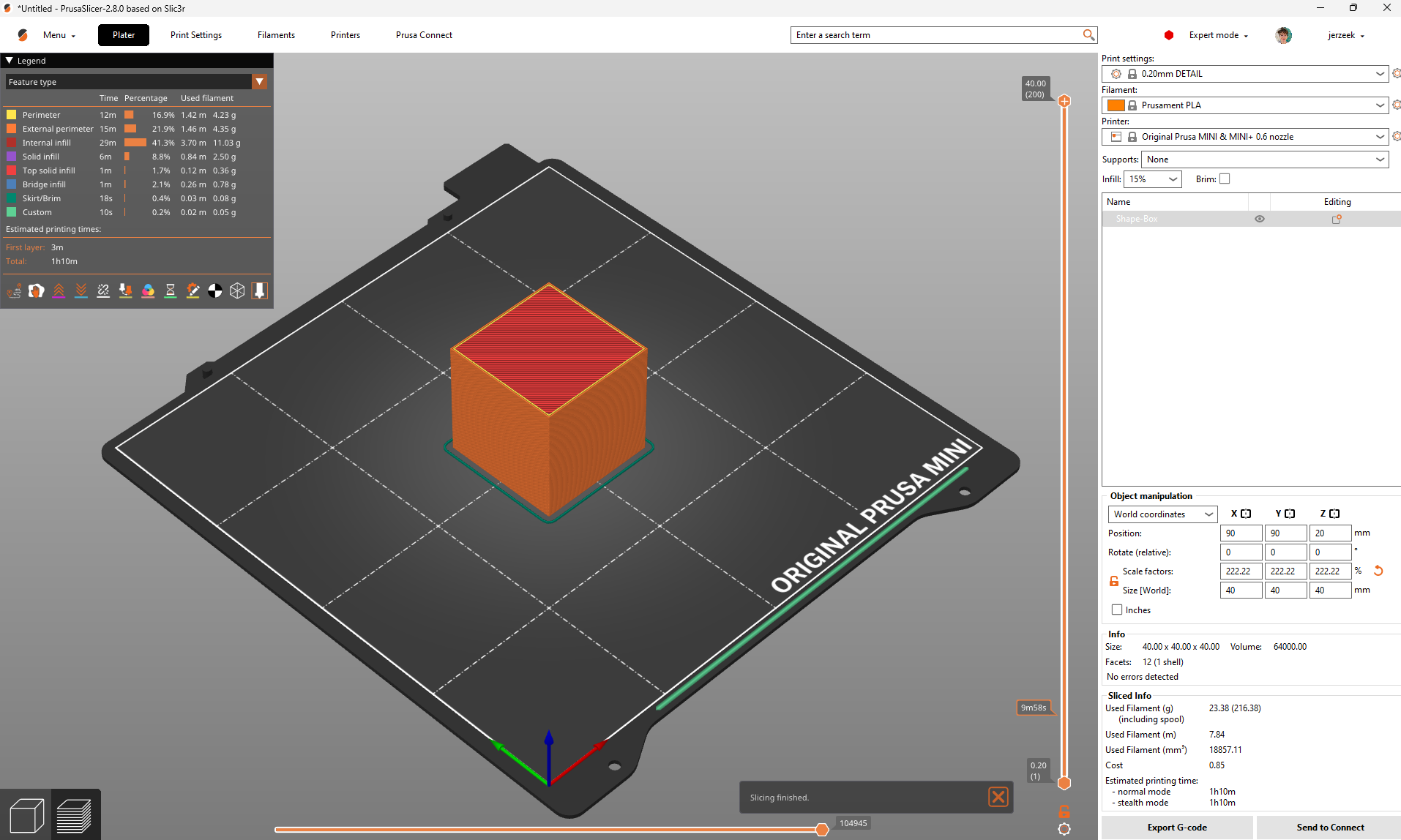Switch to 3D editor view cube icon
The image size is (1401, 840).
27,816
